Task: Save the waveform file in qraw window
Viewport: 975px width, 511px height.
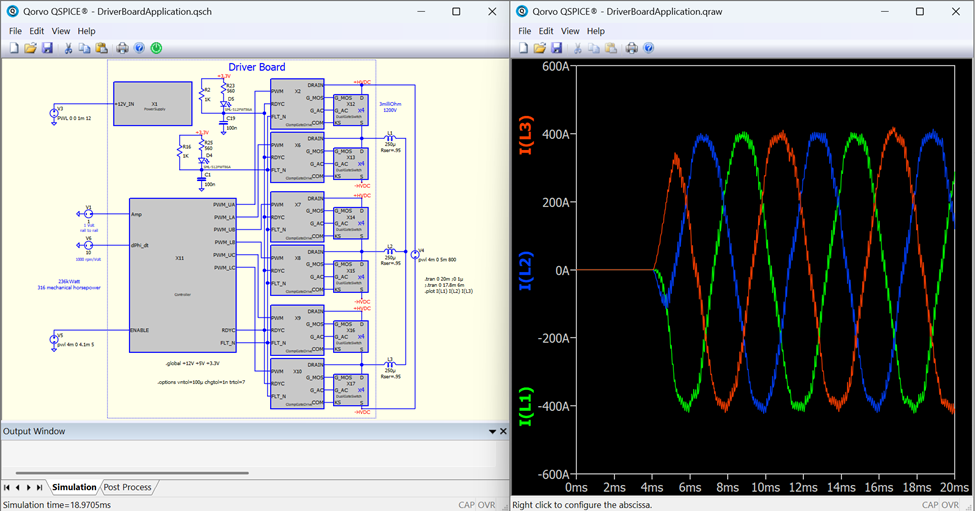Action: pos(557,48)
